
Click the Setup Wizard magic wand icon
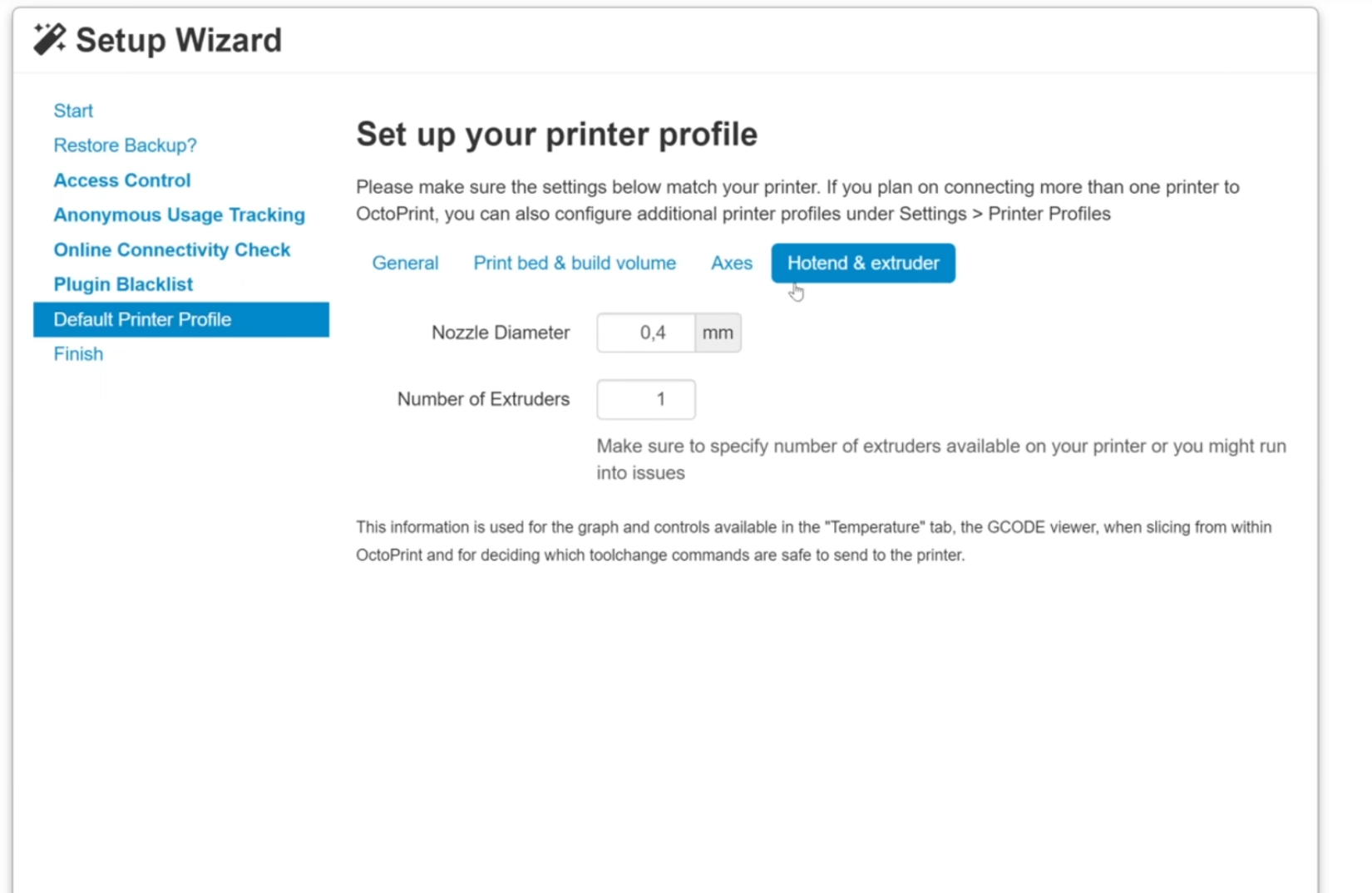click(x=50, y=37)
